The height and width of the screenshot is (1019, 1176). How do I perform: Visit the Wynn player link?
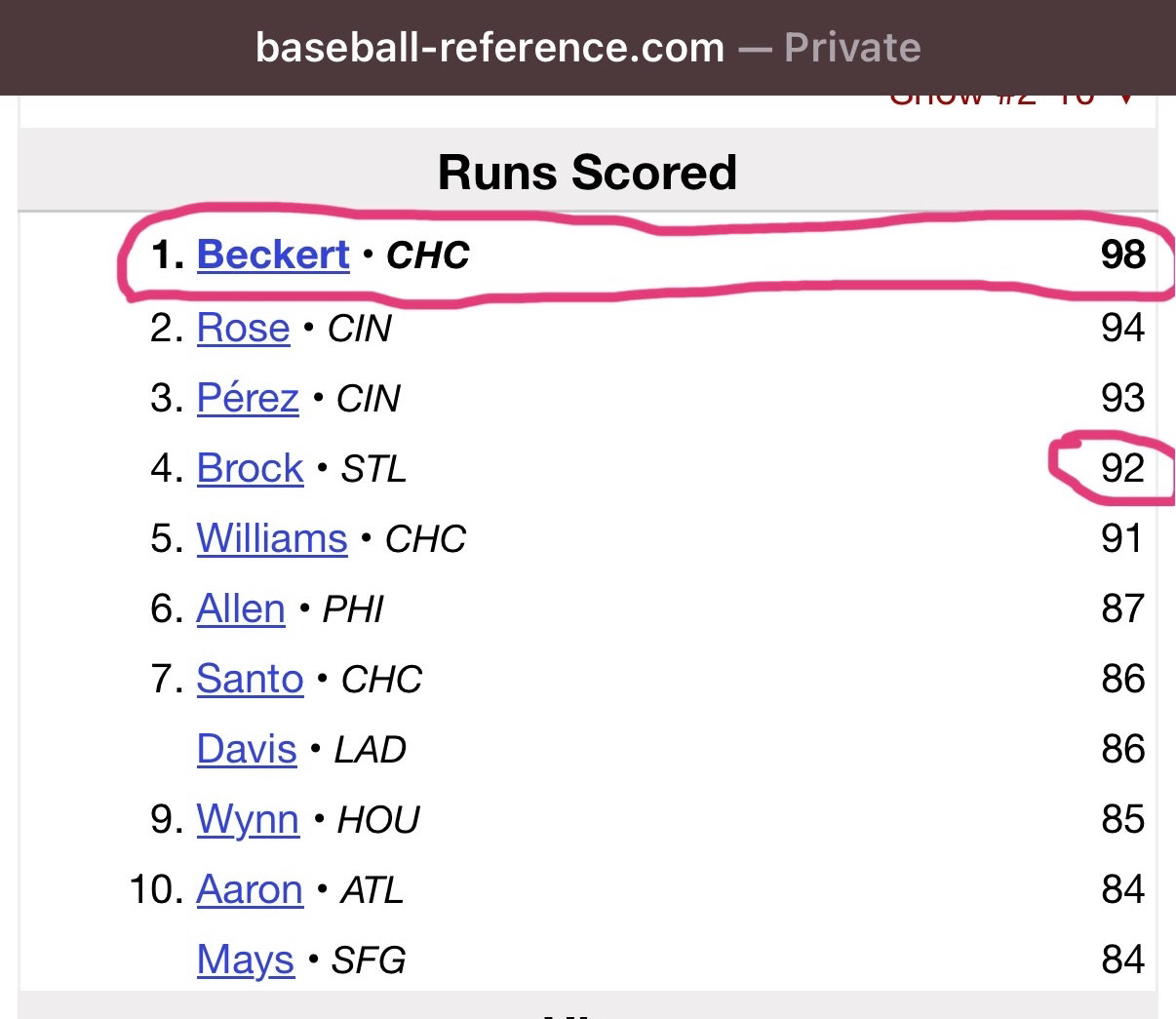(x=248, y=820)
